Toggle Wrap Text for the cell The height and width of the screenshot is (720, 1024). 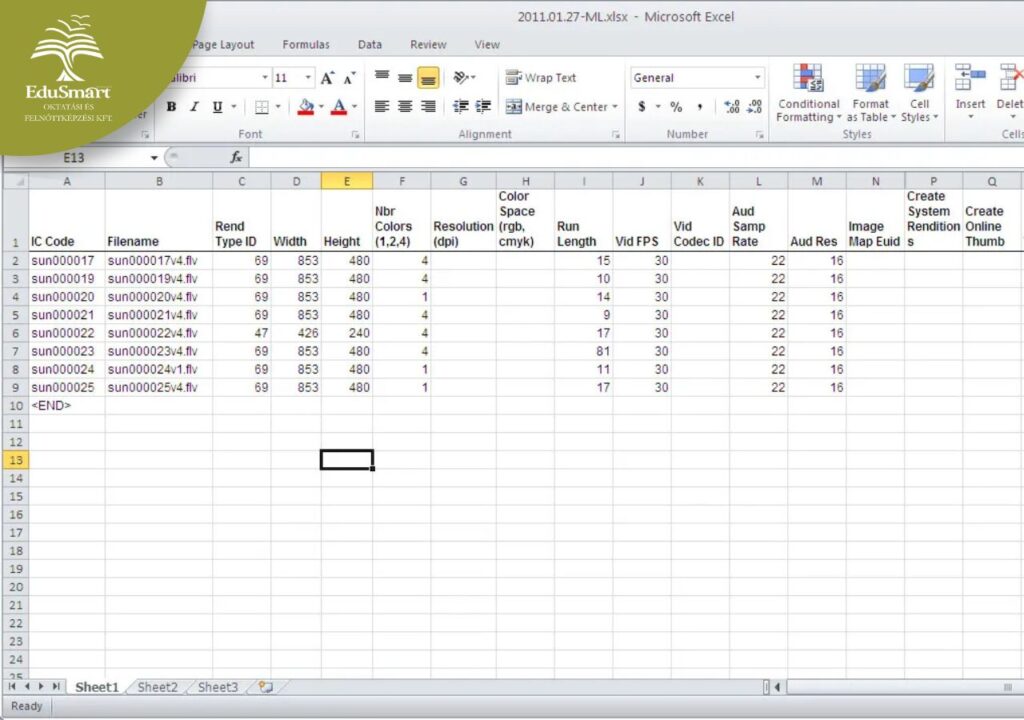541,78
